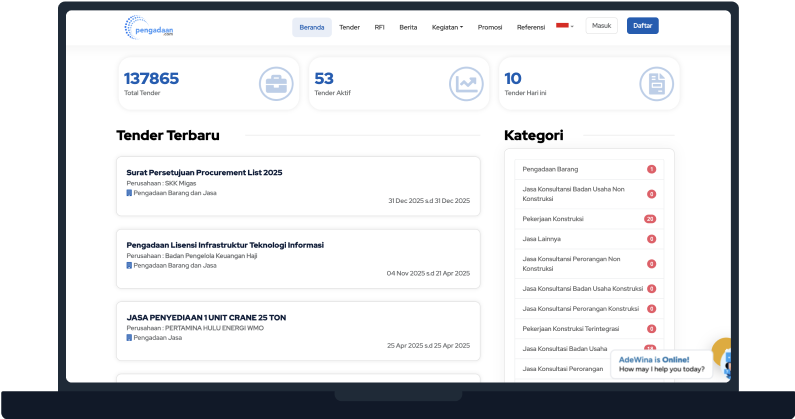795x419 pixels.
Task: Select Jasa Konsultasi Perorangan category
Action: [x=563, y=369]
